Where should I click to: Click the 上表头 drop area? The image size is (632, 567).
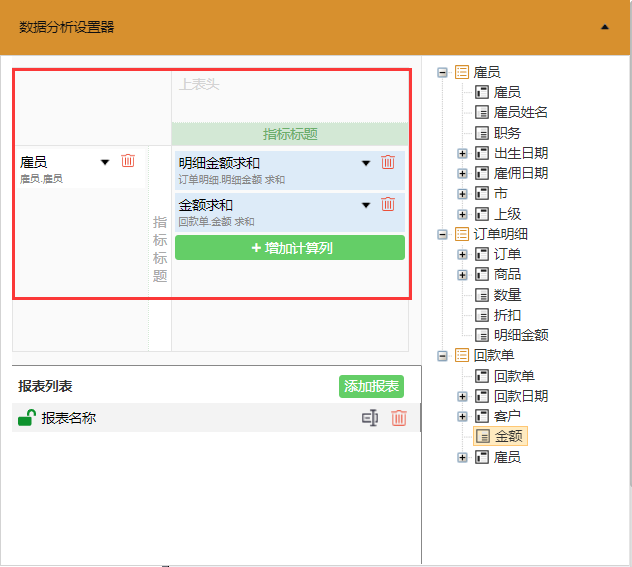pos(290,97)
